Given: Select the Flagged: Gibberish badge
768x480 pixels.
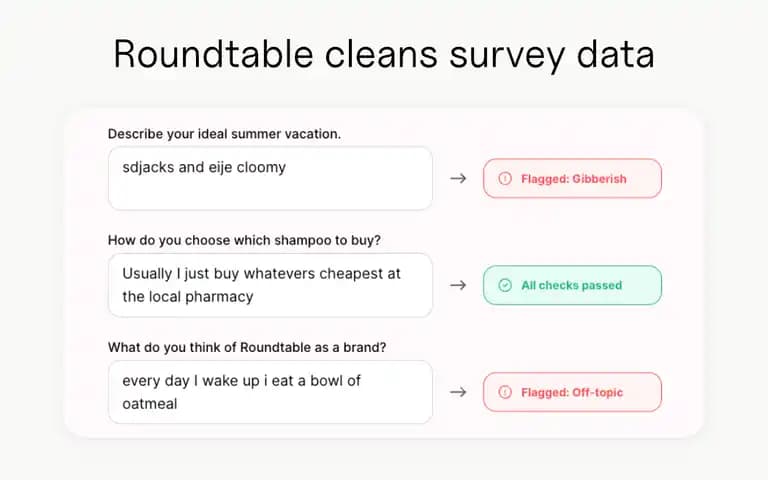Looking at the screenshot, I should click(x=572, y=178).
